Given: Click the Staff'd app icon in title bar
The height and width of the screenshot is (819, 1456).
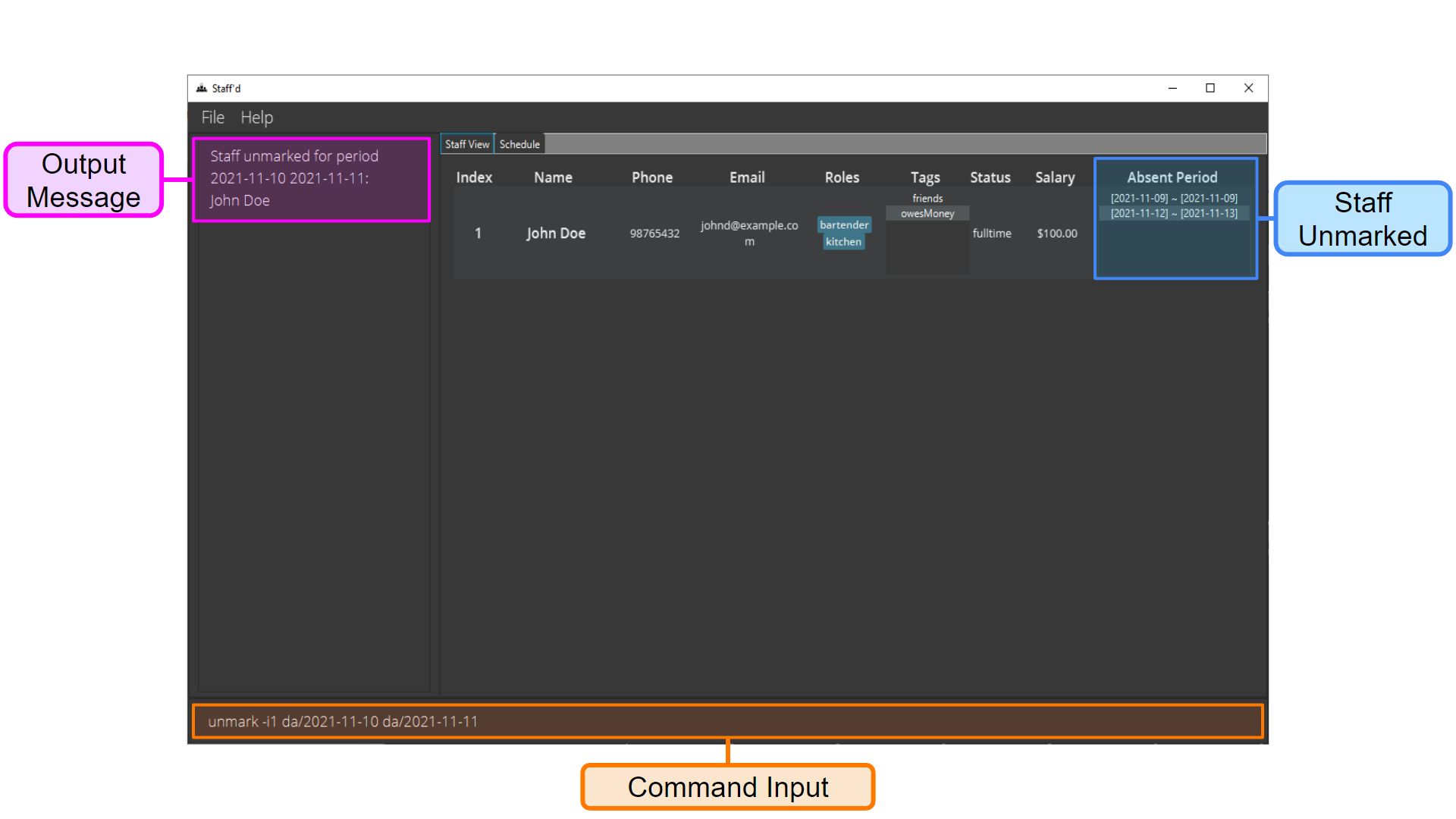Looking at the screenshot, I should pyautogui.click(x=202, y=89).
